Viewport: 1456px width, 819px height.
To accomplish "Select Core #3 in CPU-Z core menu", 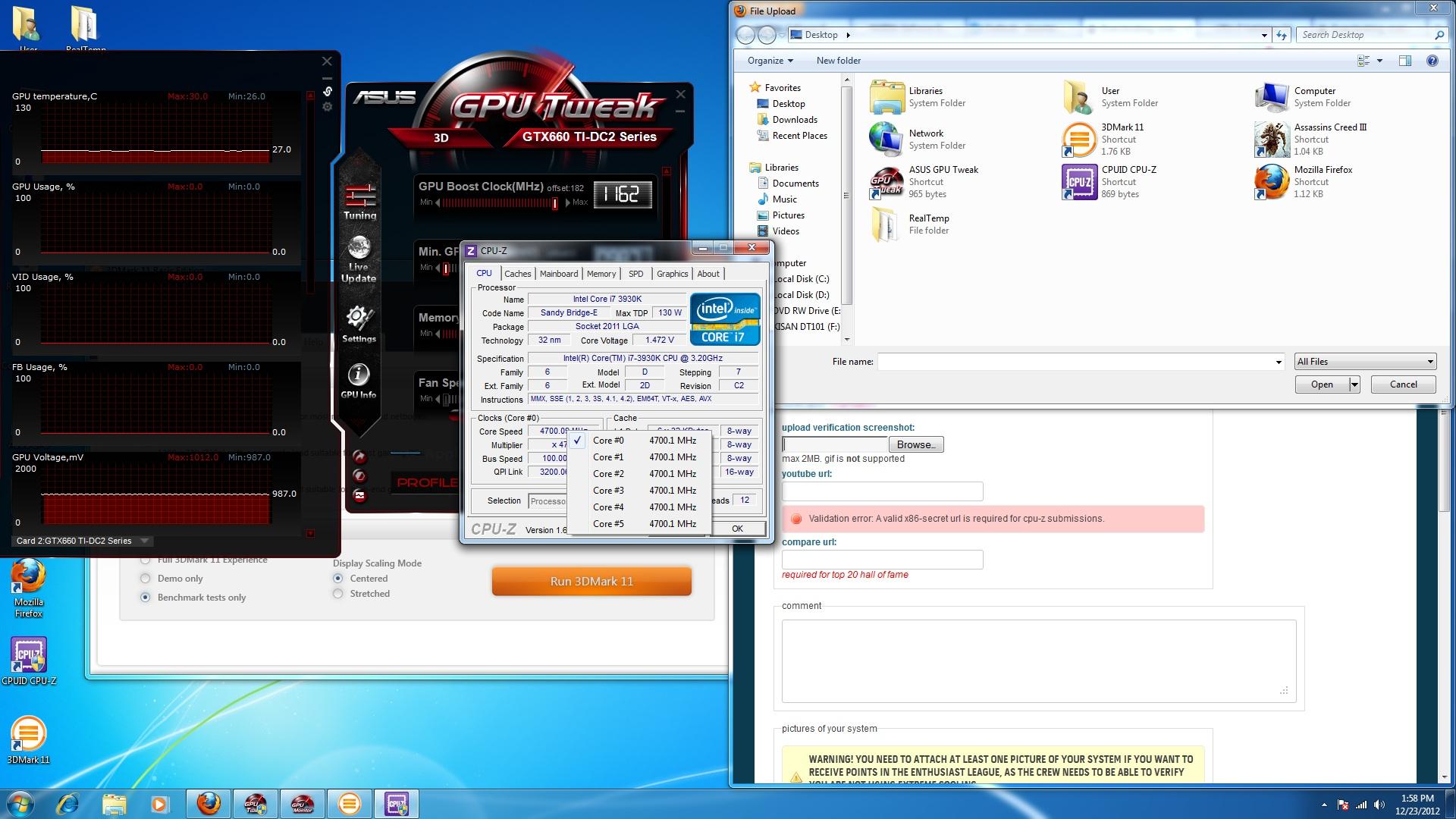I will coord(639,491).
